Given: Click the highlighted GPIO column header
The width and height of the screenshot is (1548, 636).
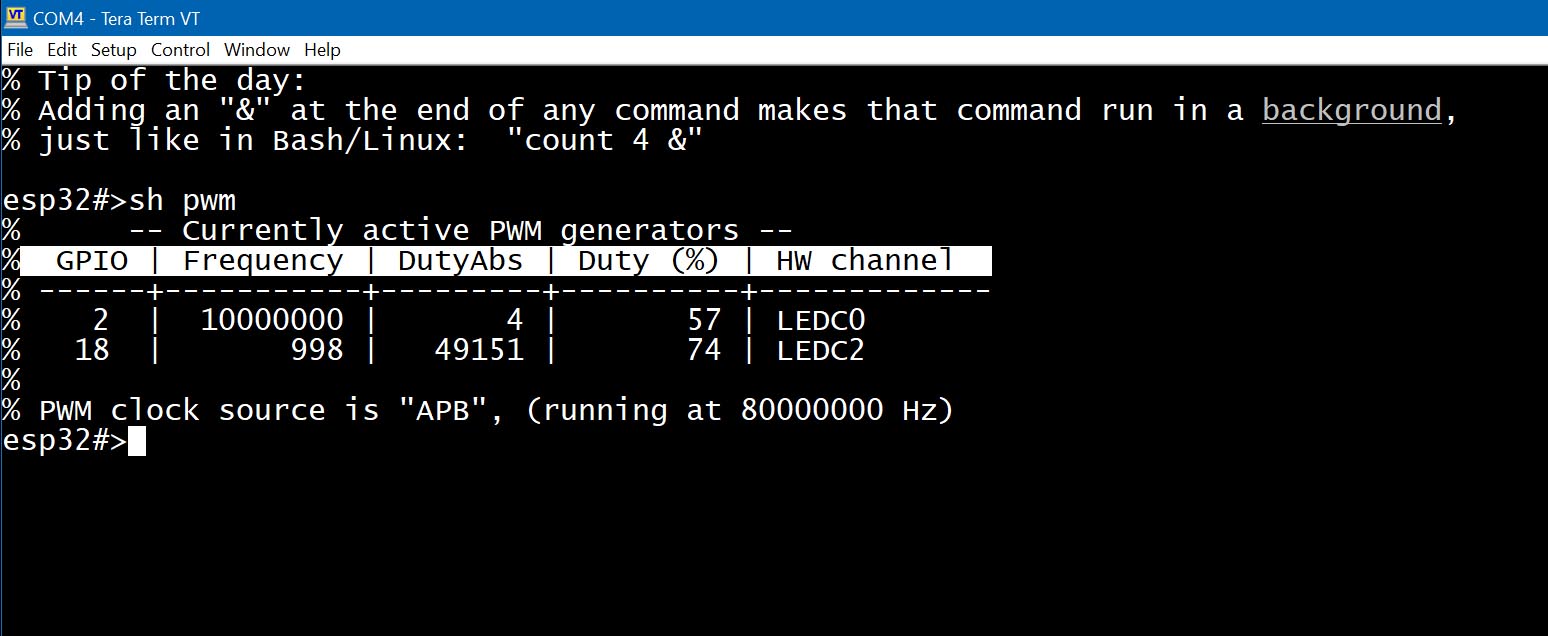Looking at the screenshot, I should (x=92, y=261).
